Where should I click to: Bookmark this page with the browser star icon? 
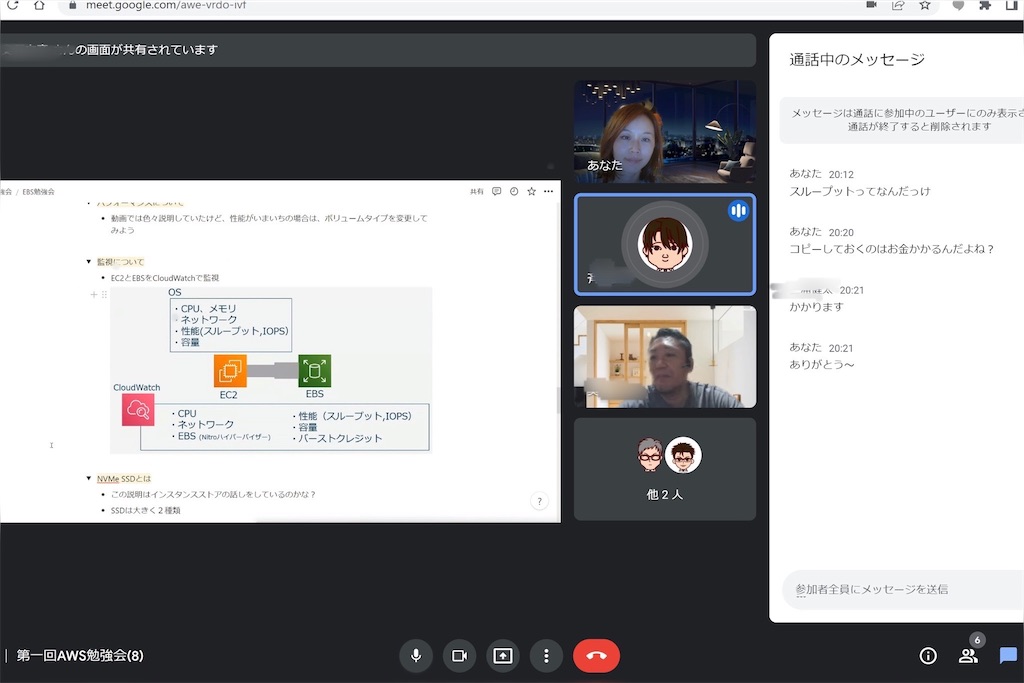[925, 5]
